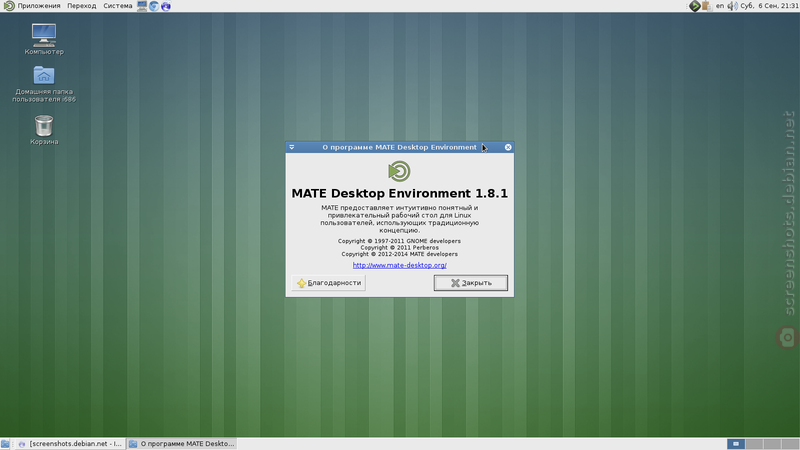800x450 pixels.
Task: Open the volume speaker control
Action: point(732,6)
